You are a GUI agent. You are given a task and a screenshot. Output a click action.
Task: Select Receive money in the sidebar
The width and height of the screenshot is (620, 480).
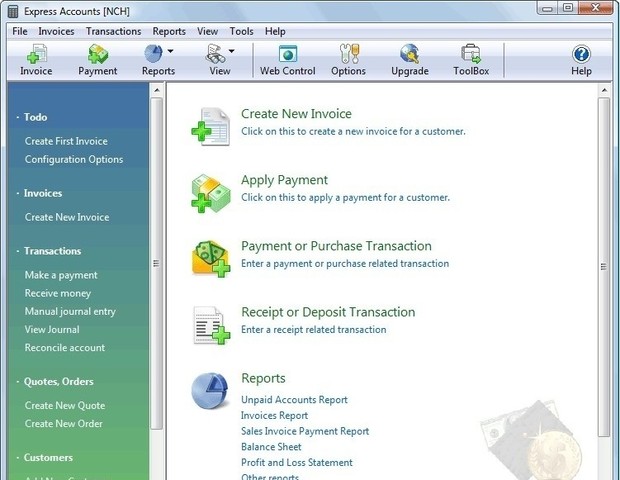tap(58, 293)
